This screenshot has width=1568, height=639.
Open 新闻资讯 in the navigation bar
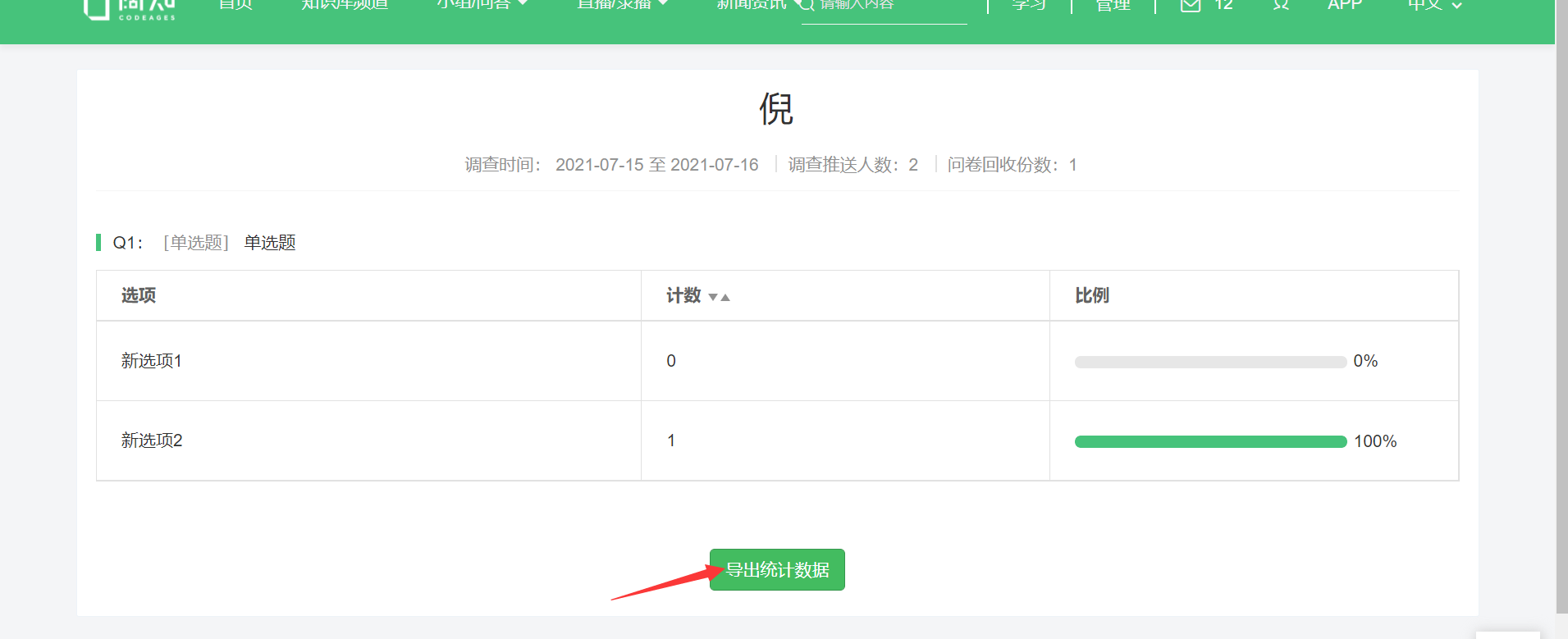751,5
